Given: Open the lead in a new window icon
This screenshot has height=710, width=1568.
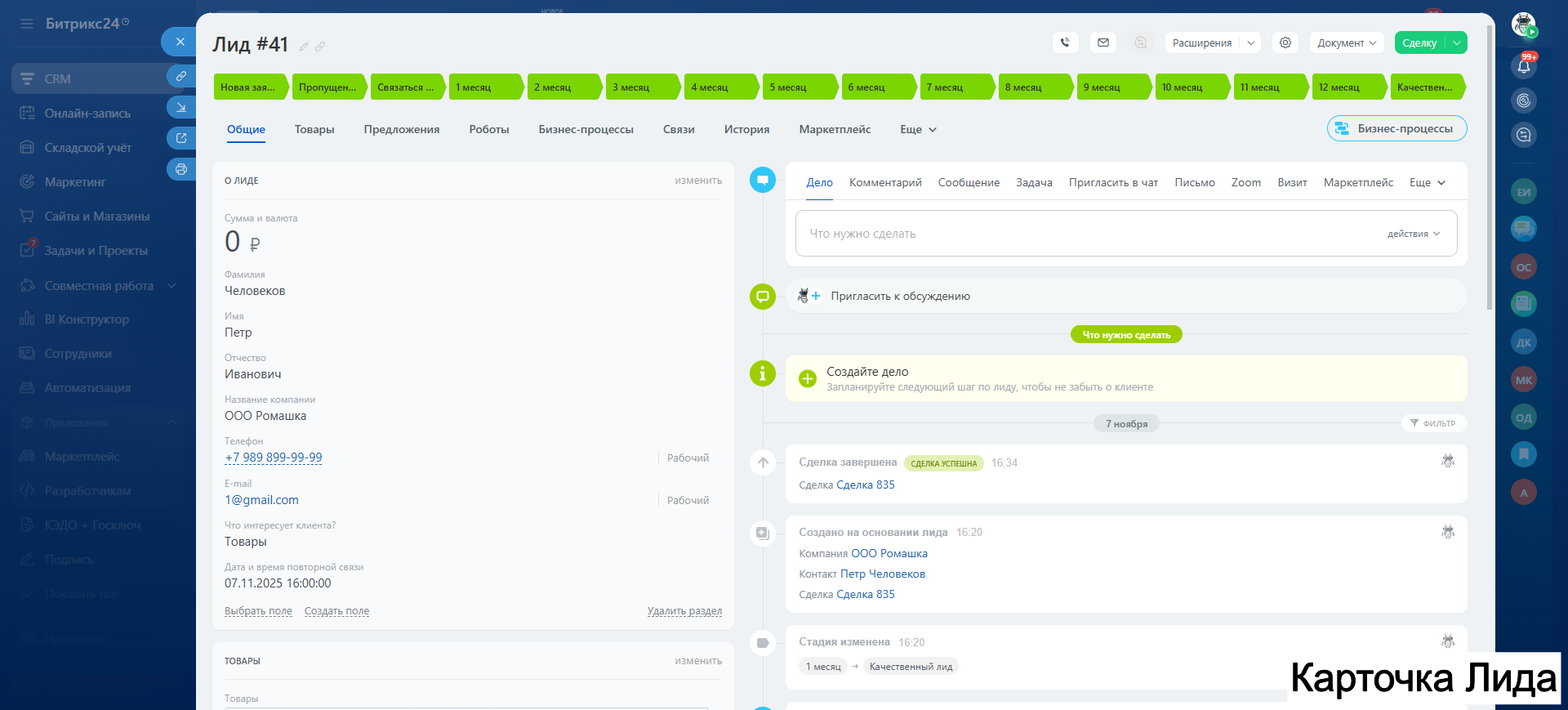Looking at the screenshot, I should 180,138.
